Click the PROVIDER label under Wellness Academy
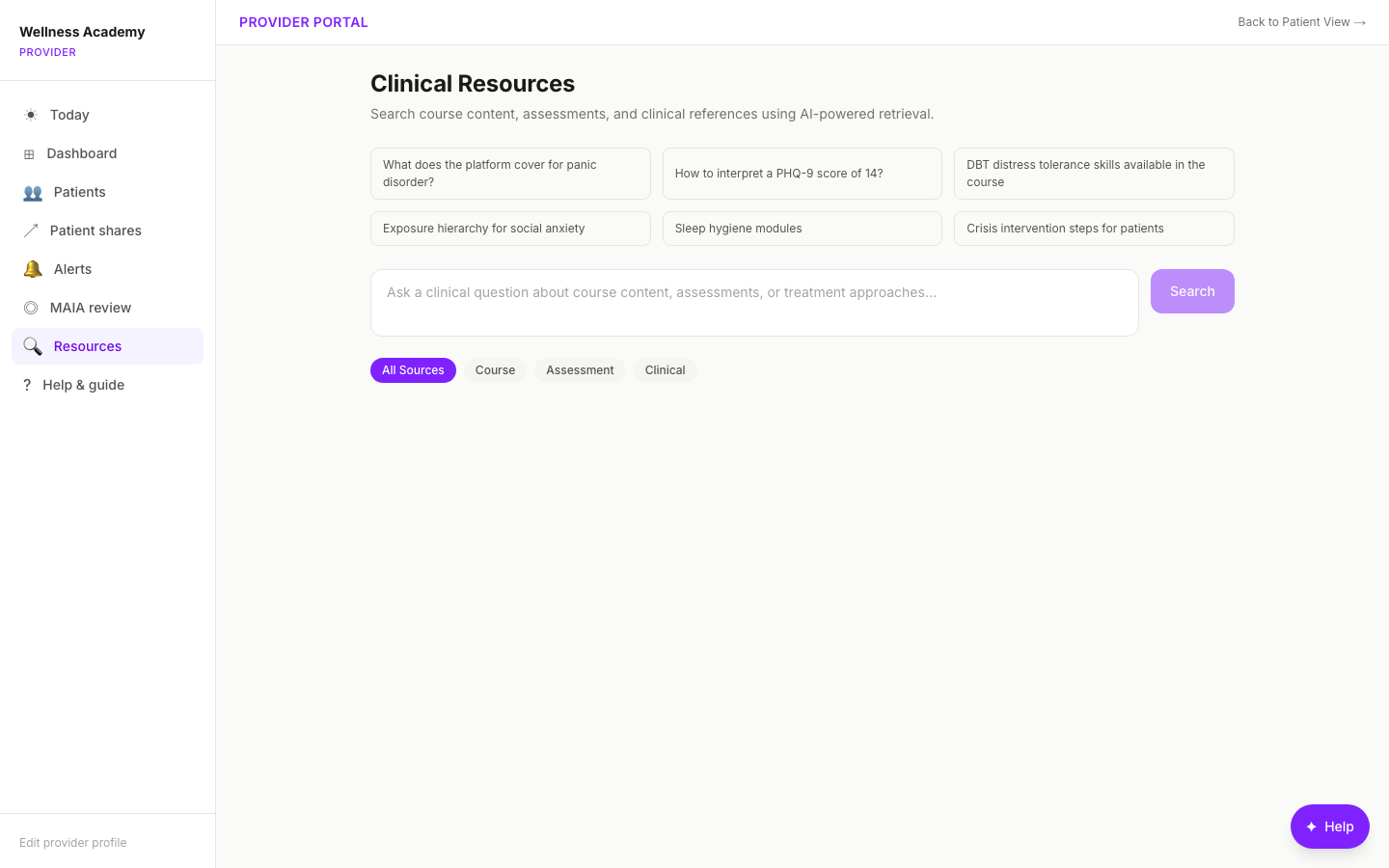 pos(47,52)
